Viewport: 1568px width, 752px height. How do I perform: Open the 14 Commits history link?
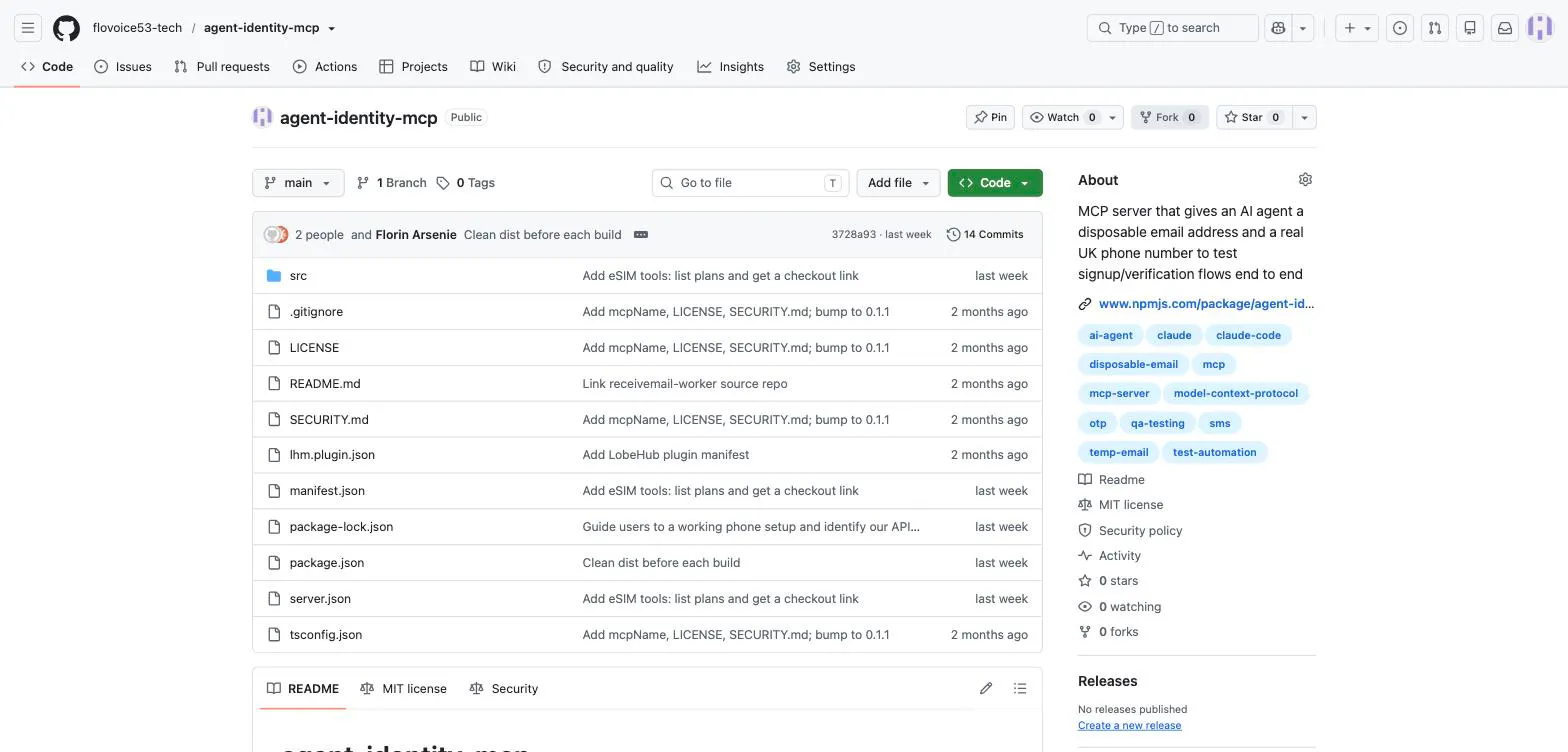pyautogui.click(x=985, y=234)
